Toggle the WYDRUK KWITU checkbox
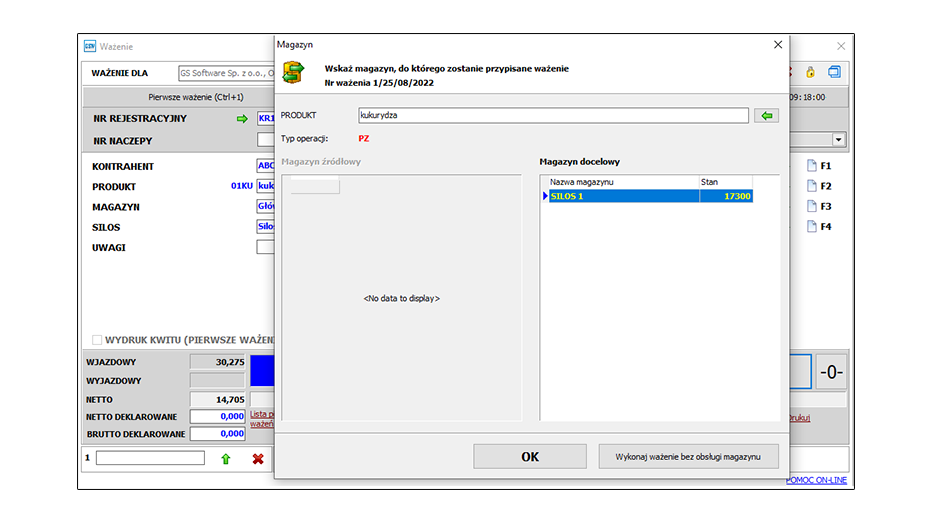Viewport: 932px width, 522px height. tap(98, 340)
